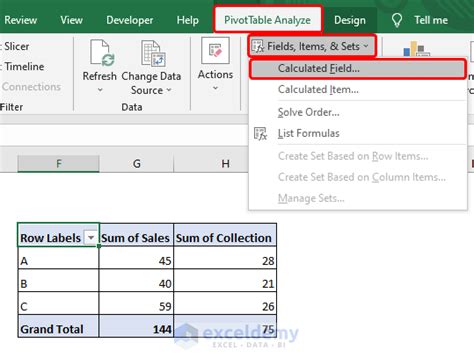The image size is (474, 364).
Task: Click the Tell me lightbulb icon
Action: (x=397, y=20)
